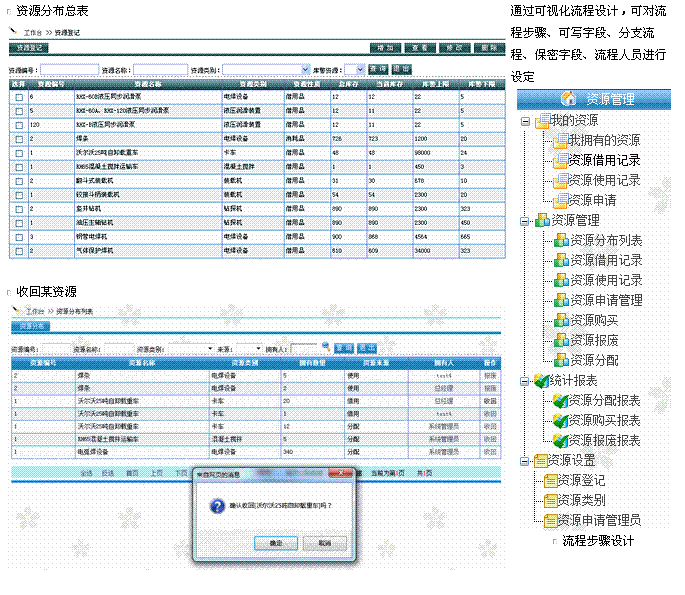Screen dimensions: 685x595
Task: Click the 首页 link in the pagination bar
Action: [132, 473]
